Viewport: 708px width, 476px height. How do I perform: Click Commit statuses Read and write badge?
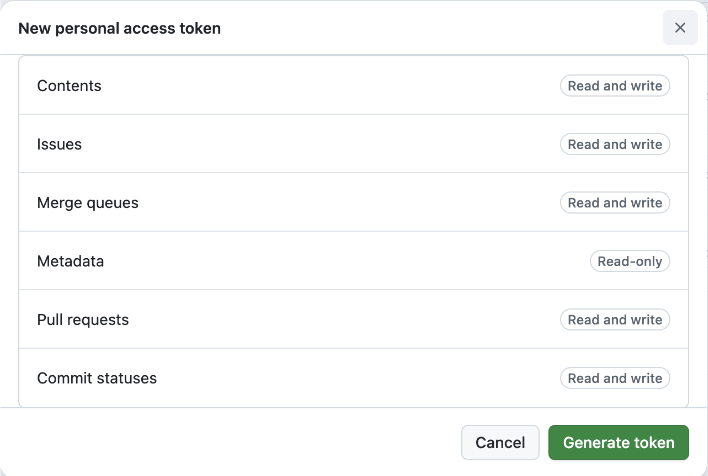pyautogui.click(x=614, y=378)
